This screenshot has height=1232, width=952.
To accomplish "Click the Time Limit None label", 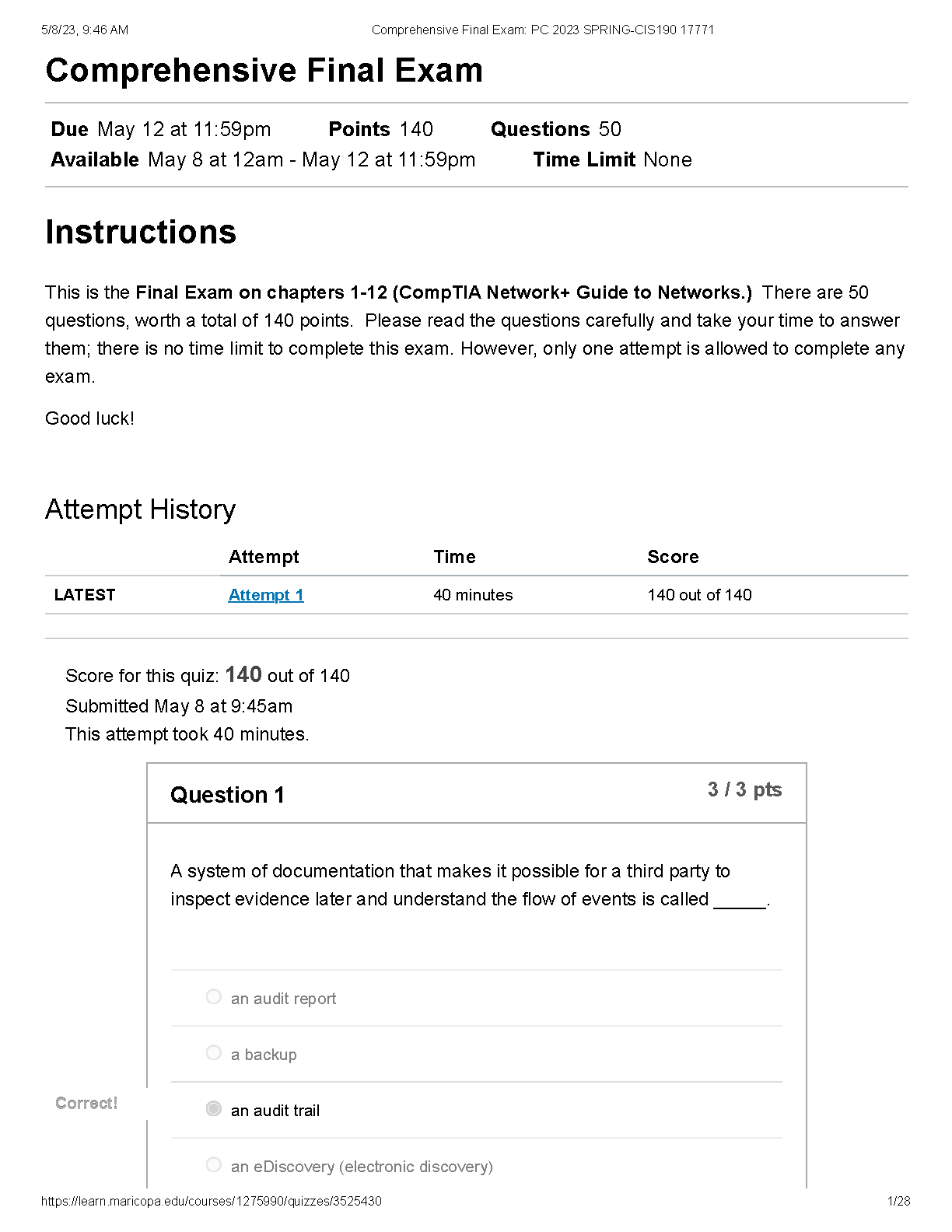I will tap(612, 159).
